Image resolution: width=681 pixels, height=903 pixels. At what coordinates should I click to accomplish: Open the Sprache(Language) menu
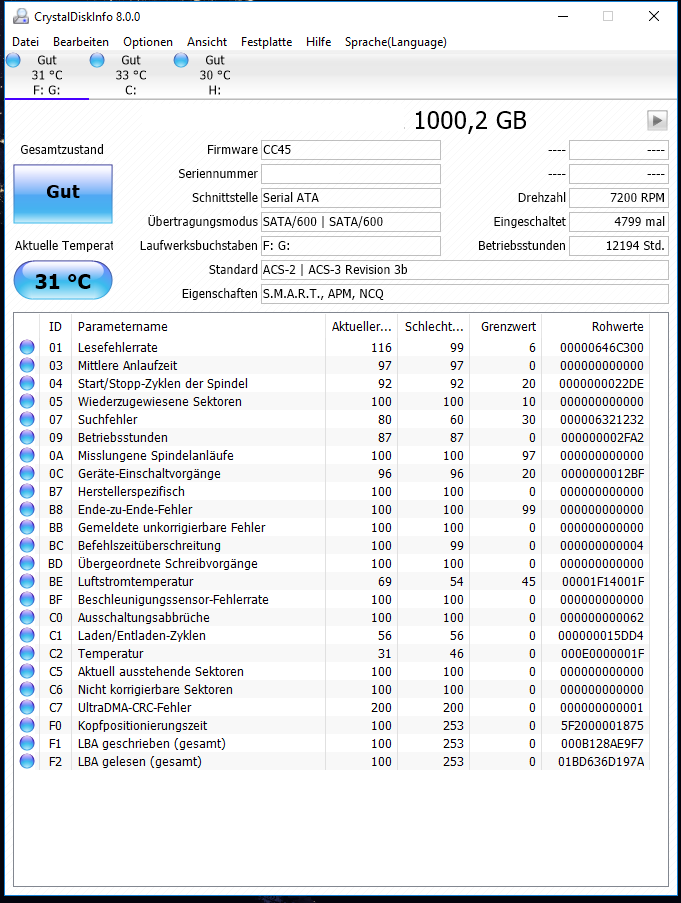(395, 42)
